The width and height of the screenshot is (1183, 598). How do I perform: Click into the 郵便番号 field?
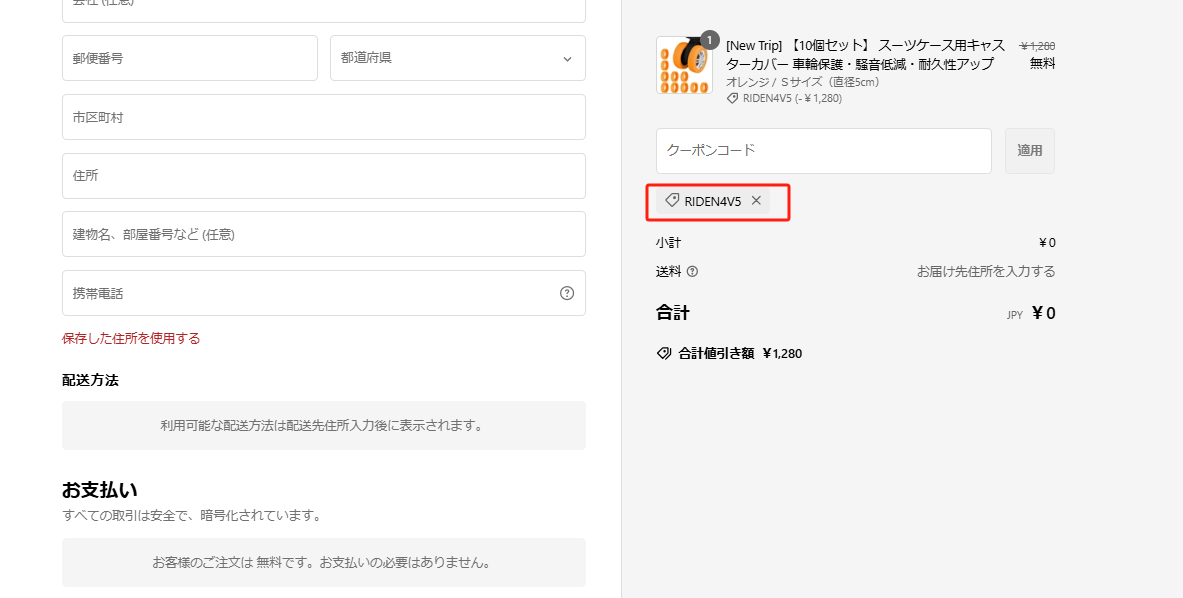pos(189,58)
